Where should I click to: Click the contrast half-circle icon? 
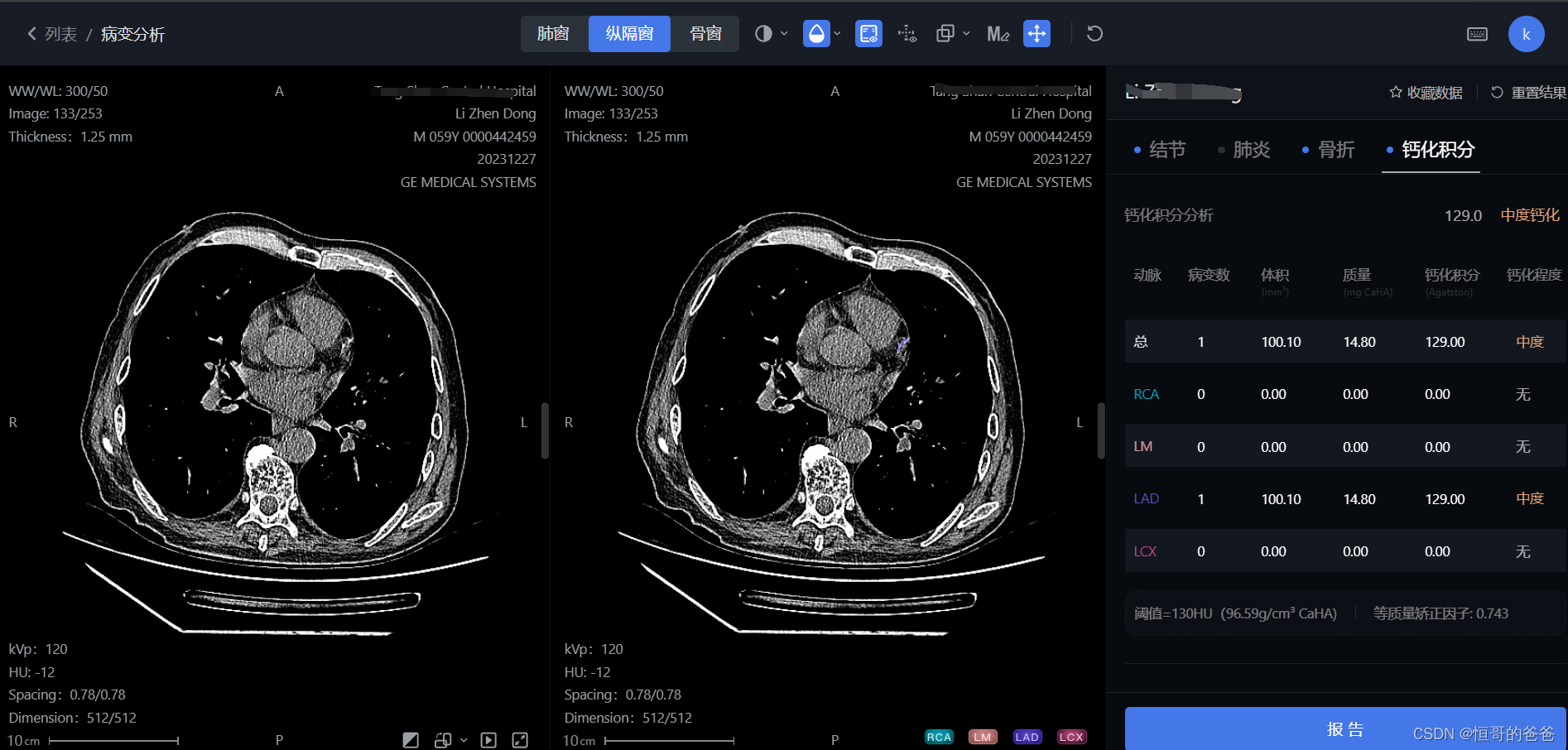[763, 34]
